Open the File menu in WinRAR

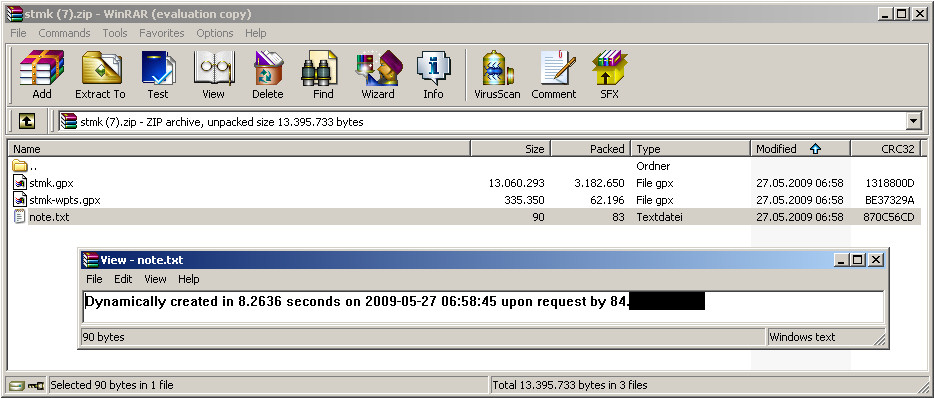point(18,33)
